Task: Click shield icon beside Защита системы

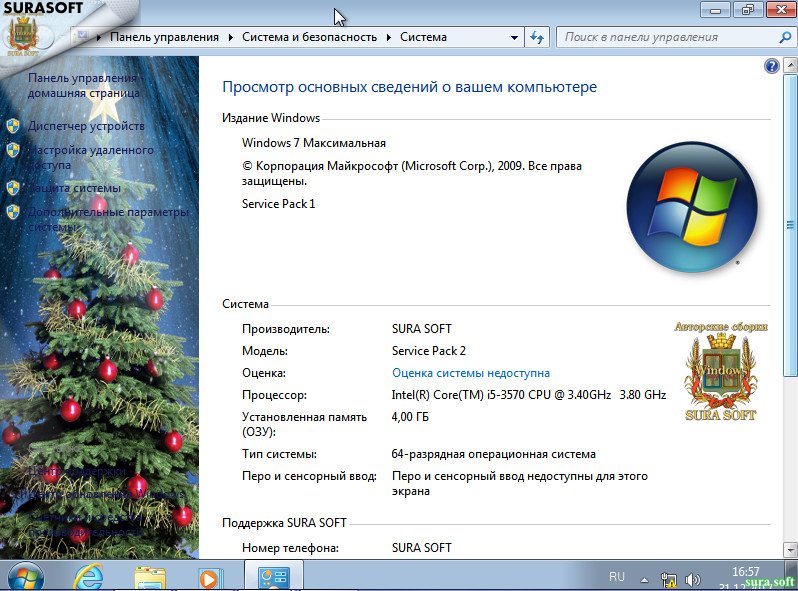Action: coord(13,188)
